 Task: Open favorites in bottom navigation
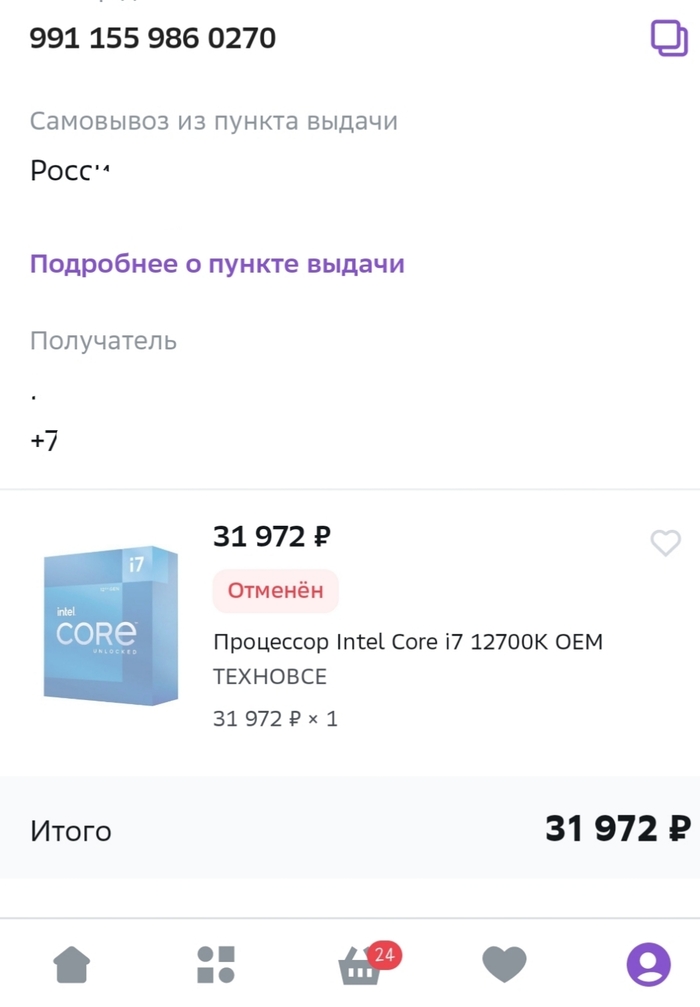coord(504,965)
